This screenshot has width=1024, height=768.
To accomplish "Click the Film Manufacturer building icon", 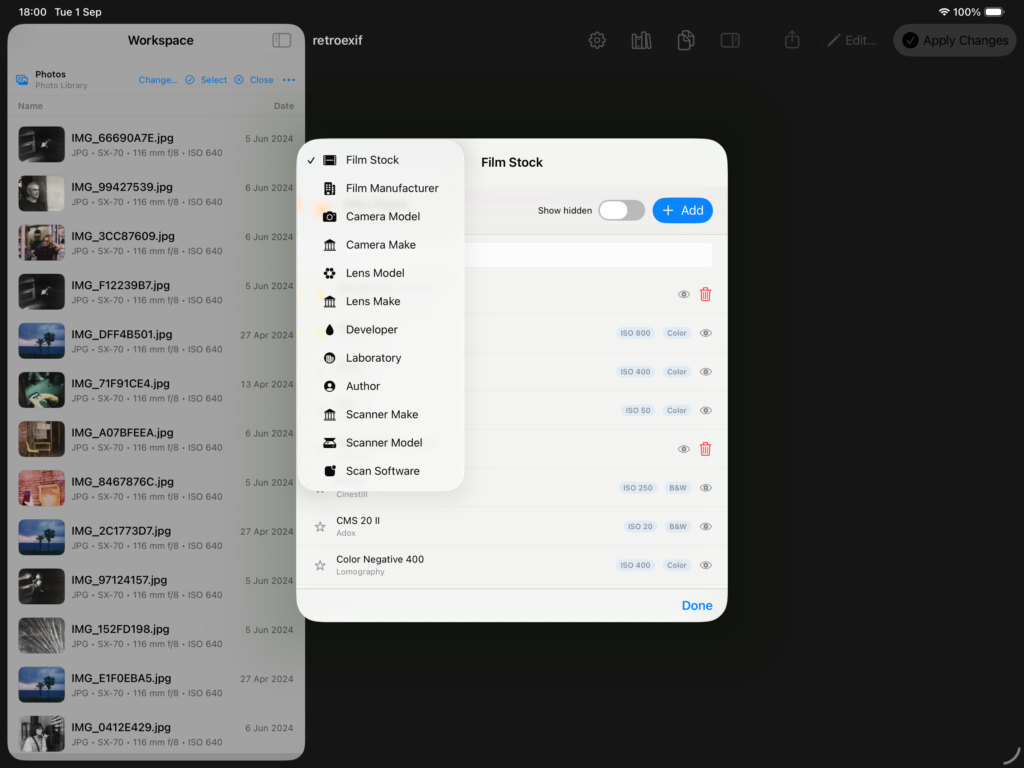I will [330, 188].
